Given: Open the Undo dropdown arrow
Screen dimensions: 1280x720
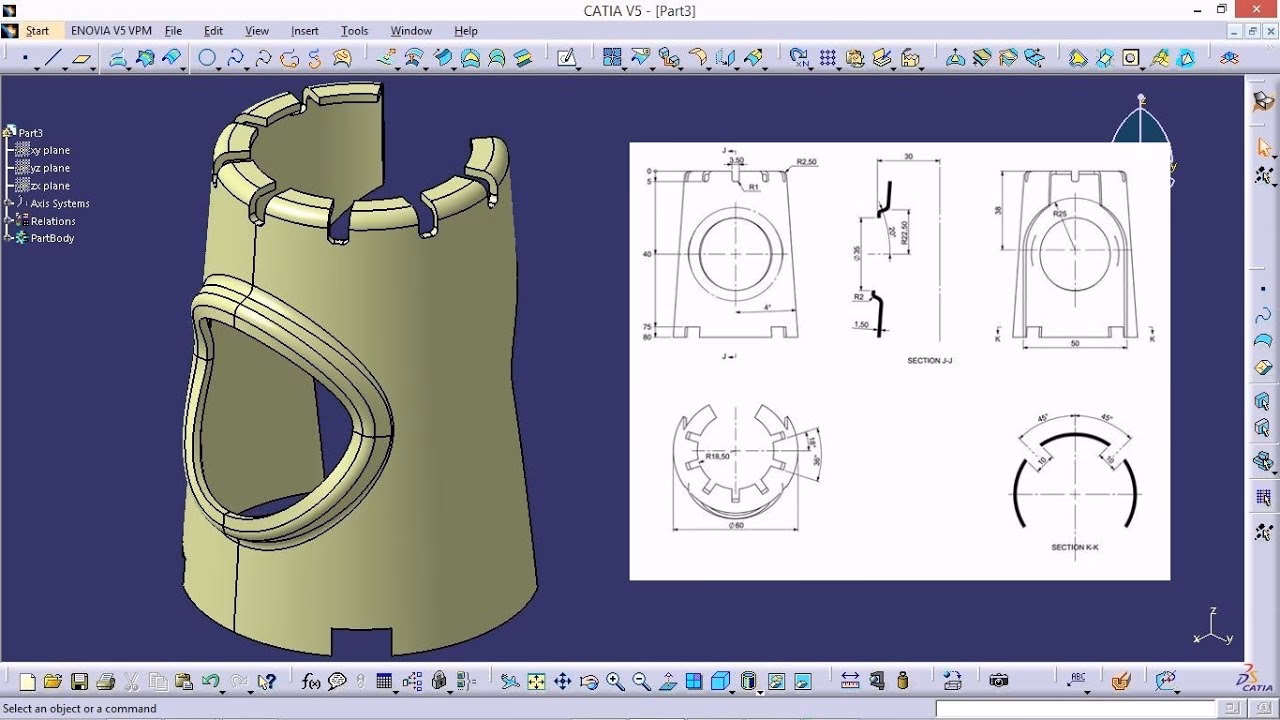Looking at the screenshot, I should (x=223, y=692).
